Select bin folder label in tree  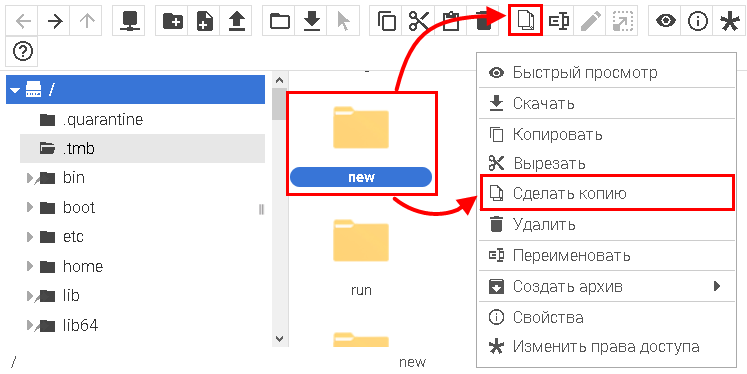point(73,178)
